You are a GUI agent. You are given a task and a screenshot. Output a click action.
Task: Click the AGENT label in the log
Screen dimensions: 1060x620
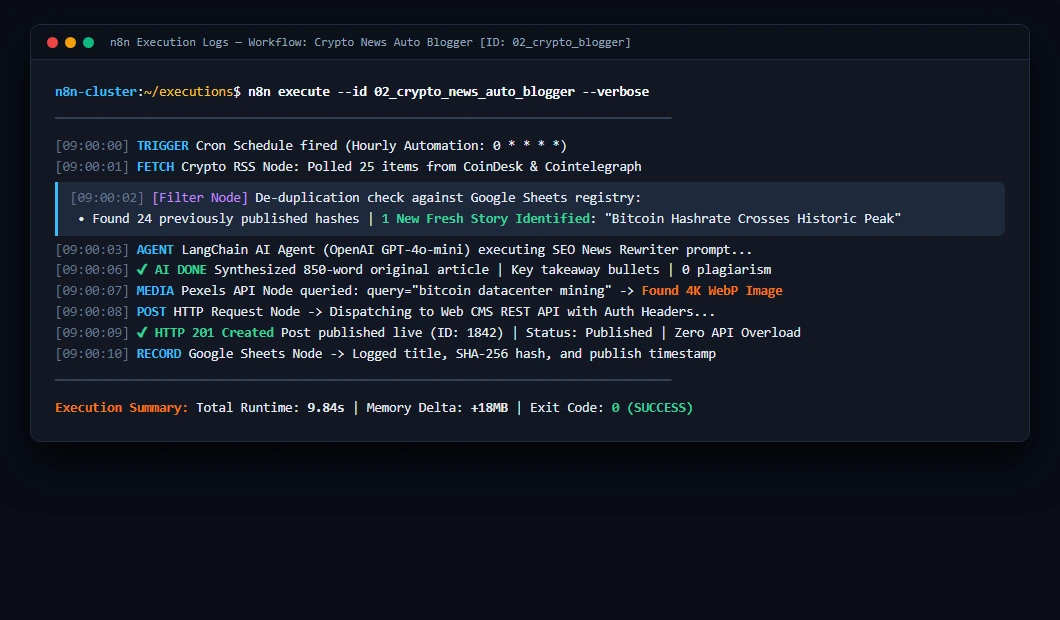155,249
